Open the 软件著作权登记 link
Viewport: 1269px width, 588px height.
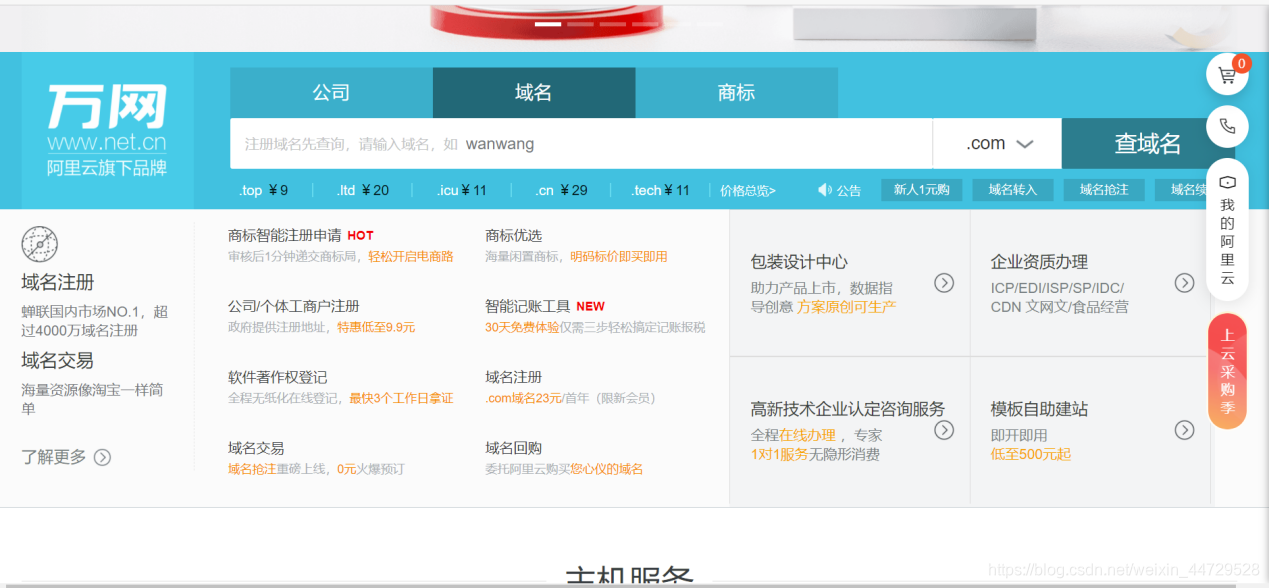tap(277, 377)
